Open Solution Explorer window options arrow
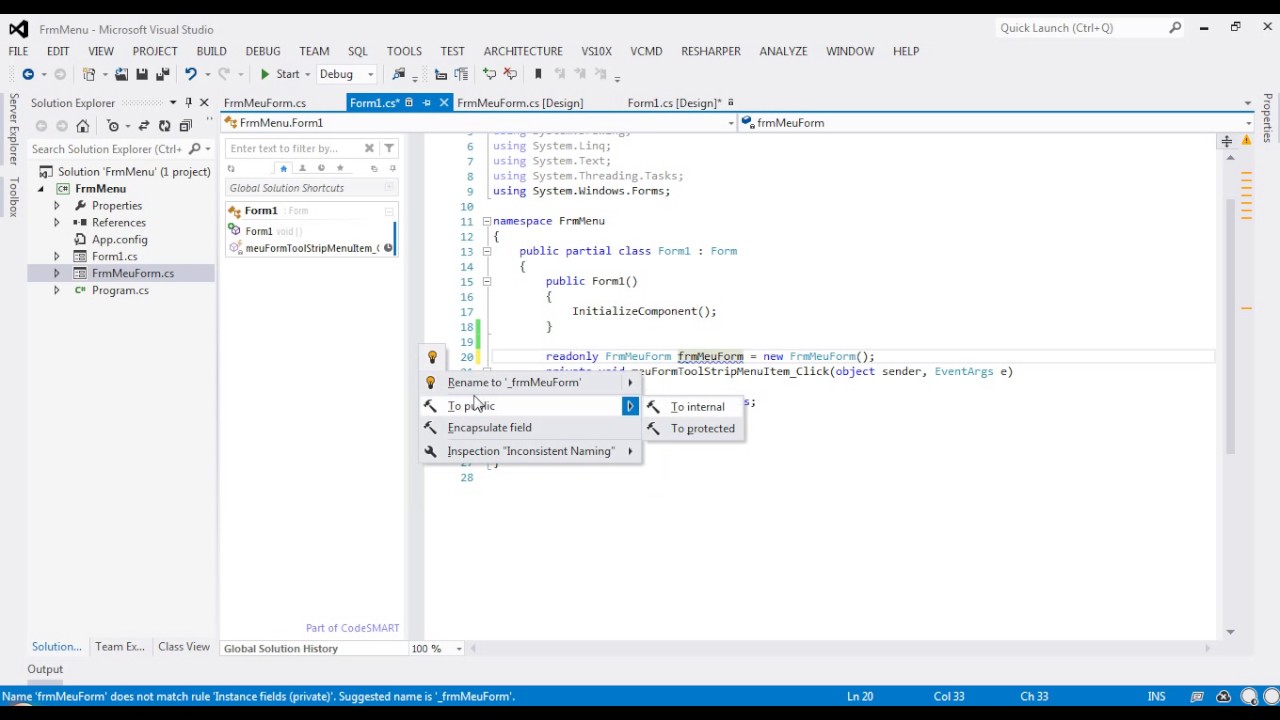Viewport: 1280px width, 720px height. point(173,103)
